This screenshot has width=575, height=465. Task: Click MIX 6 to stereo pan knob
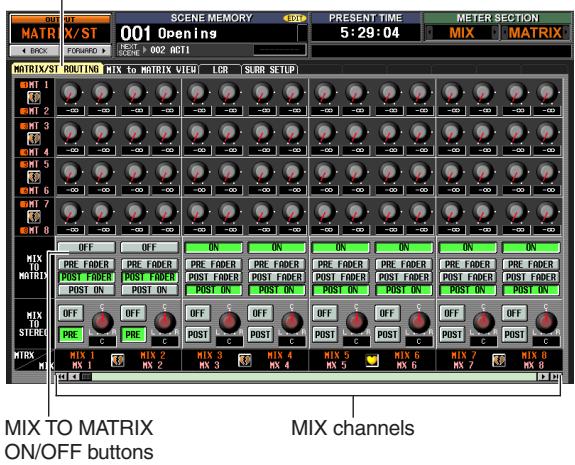click(x=419, y=321)
